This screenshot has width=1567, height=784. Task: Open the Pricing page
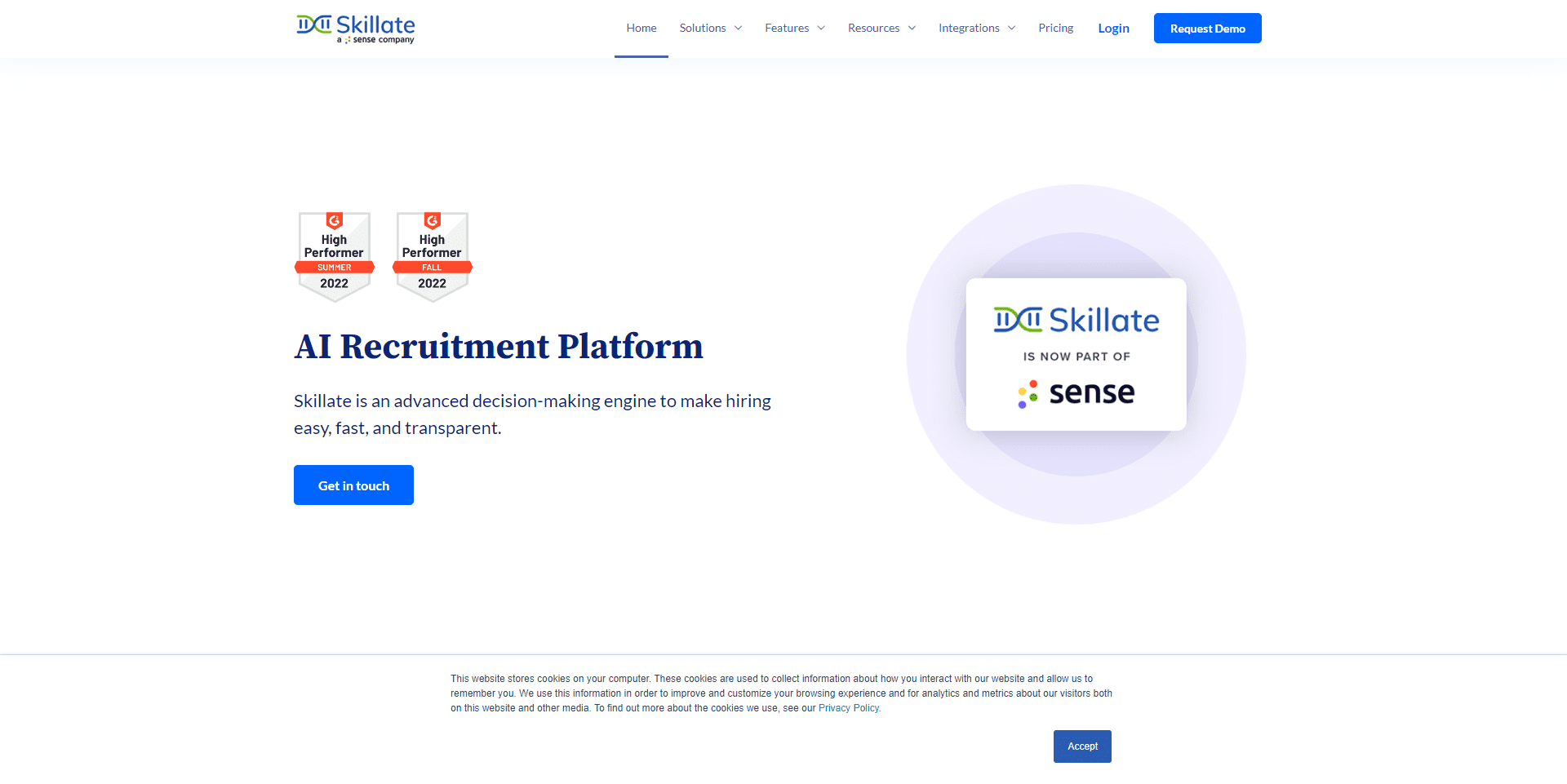click(1055, 28)
